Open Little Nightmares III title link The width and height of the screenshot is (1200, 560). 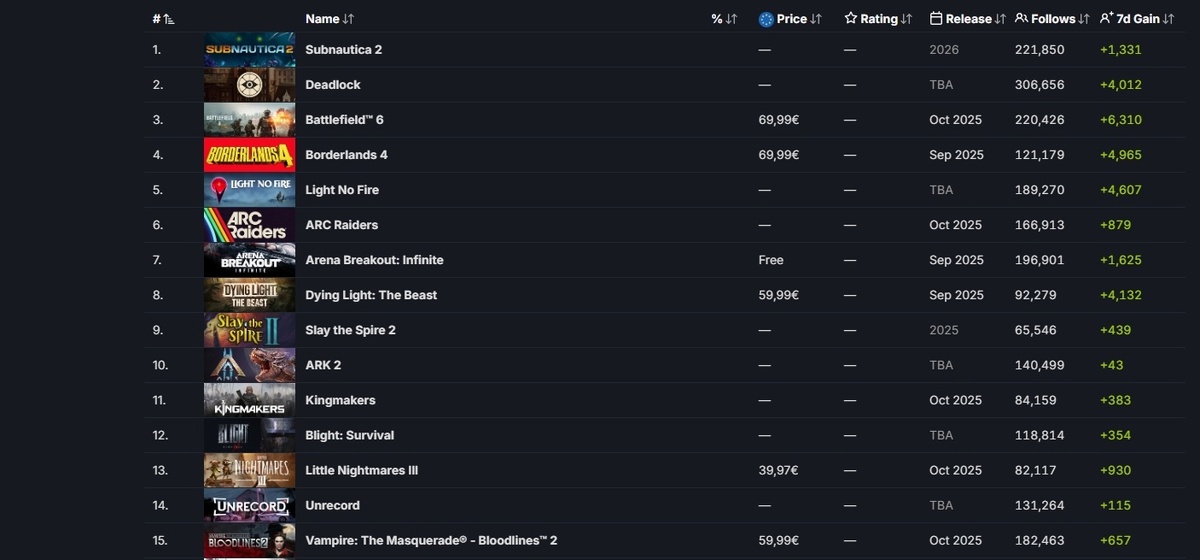[x=361, y=470]
